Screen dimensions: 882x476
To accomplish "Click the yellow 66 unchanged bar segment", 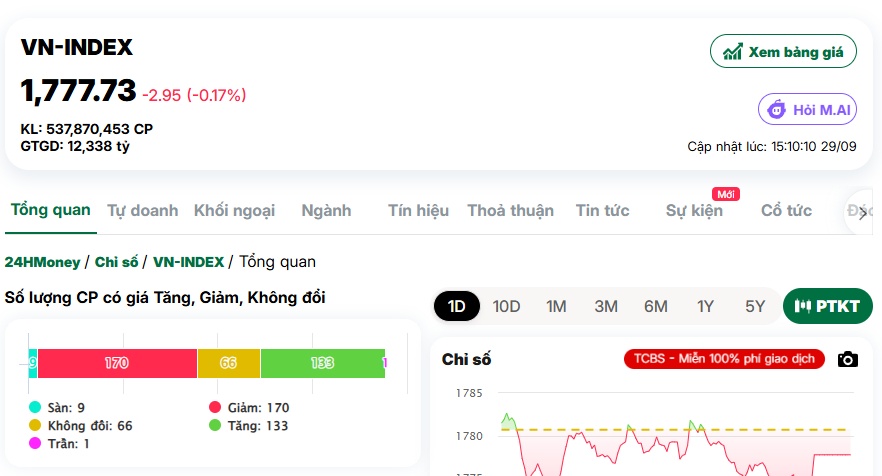I will (228, 363).
